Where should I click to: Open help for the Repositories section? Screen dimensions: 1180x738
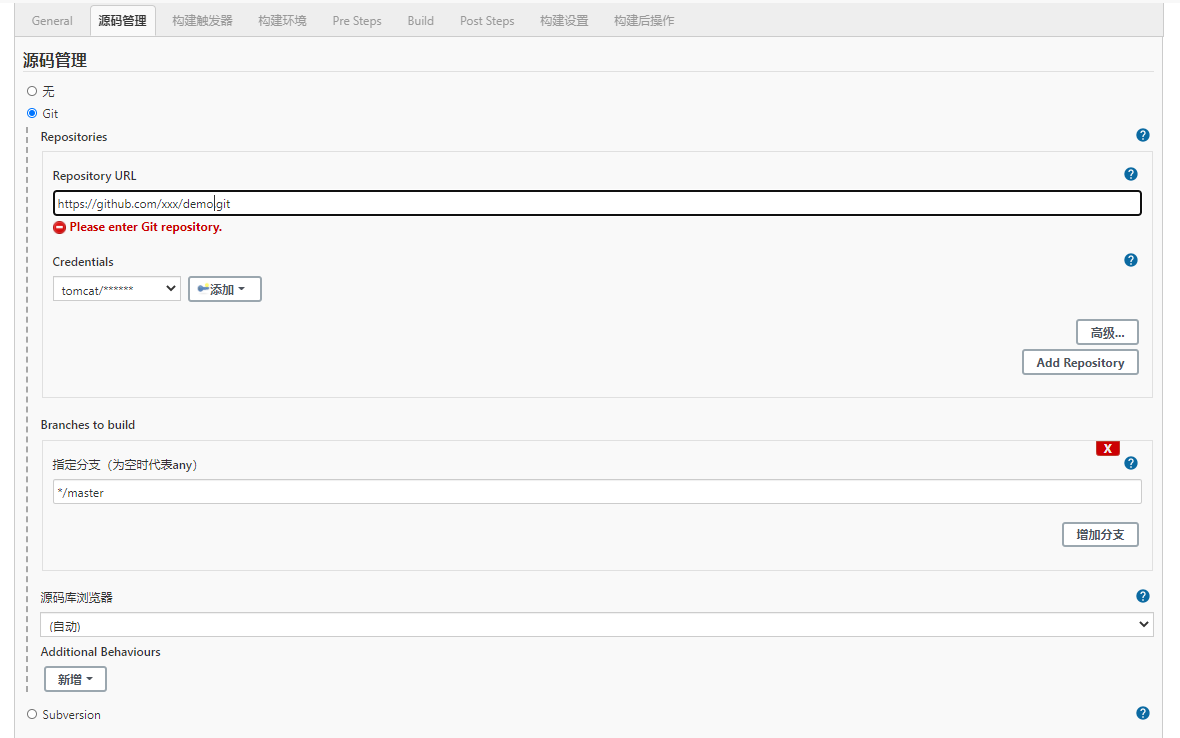(1142, 135)
